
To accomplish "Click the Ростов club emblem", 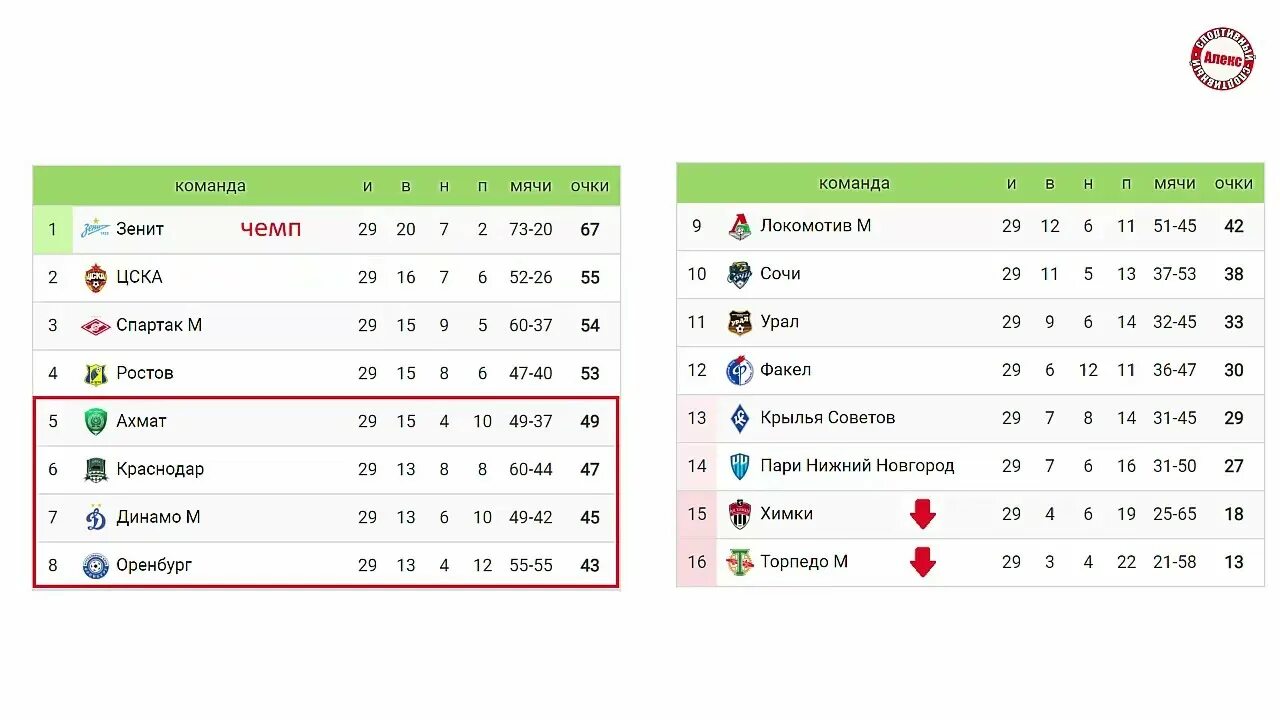I will [96, 374].
